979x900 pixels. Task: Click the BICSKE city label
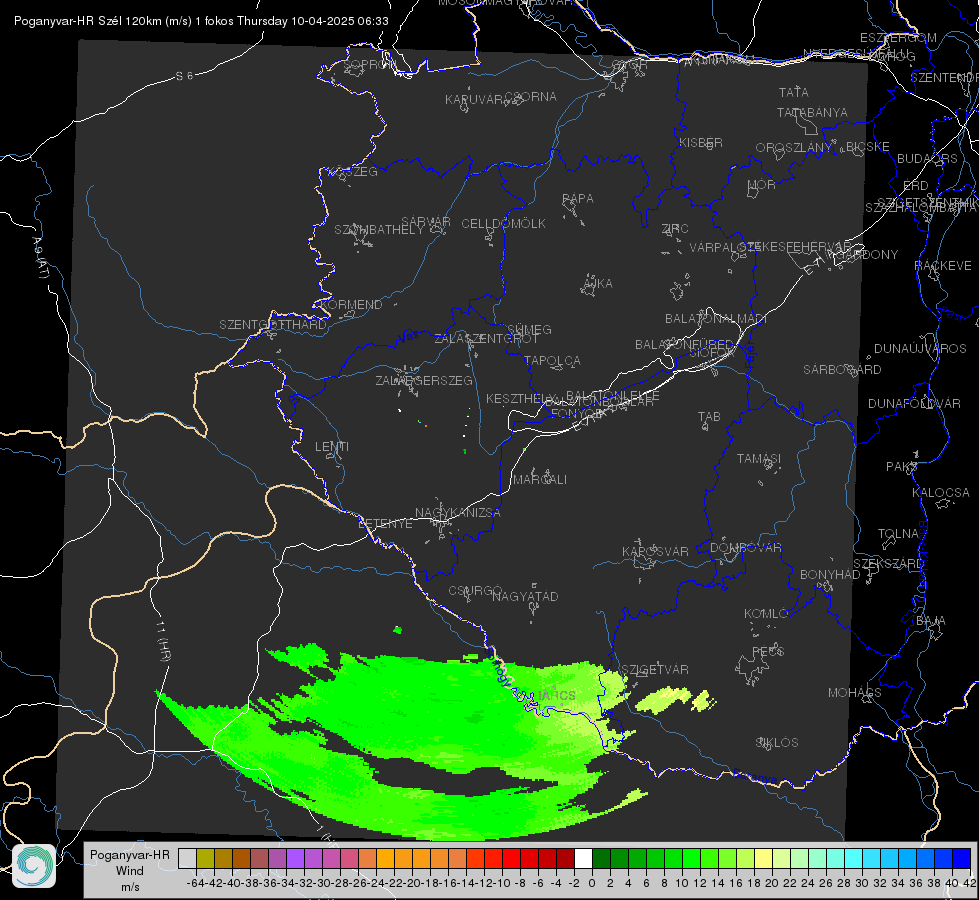tap(868, 147)
